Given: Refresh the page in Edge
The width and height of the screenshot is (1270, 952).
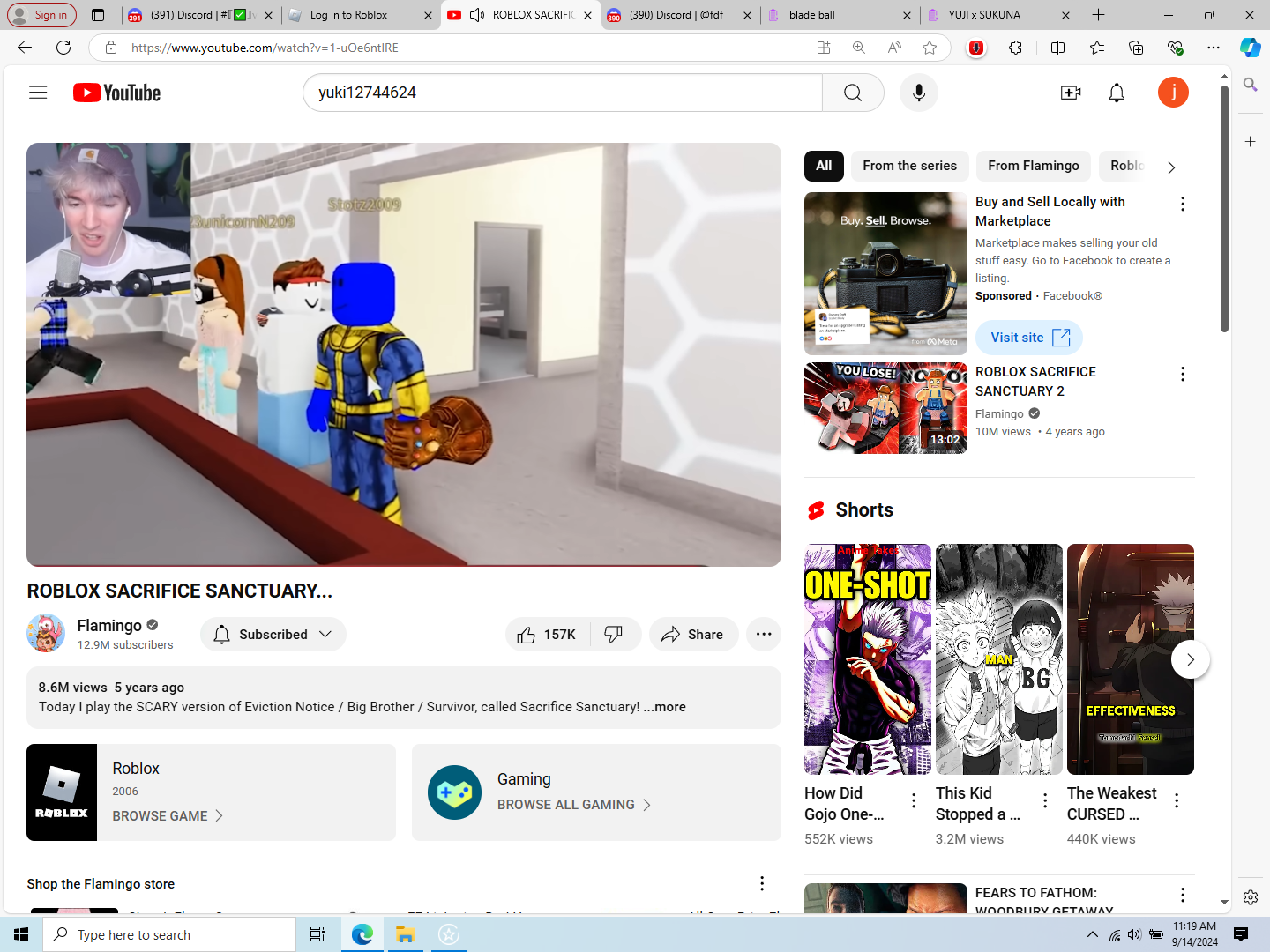Looking at the screenshot, I should tap(63, 48).
